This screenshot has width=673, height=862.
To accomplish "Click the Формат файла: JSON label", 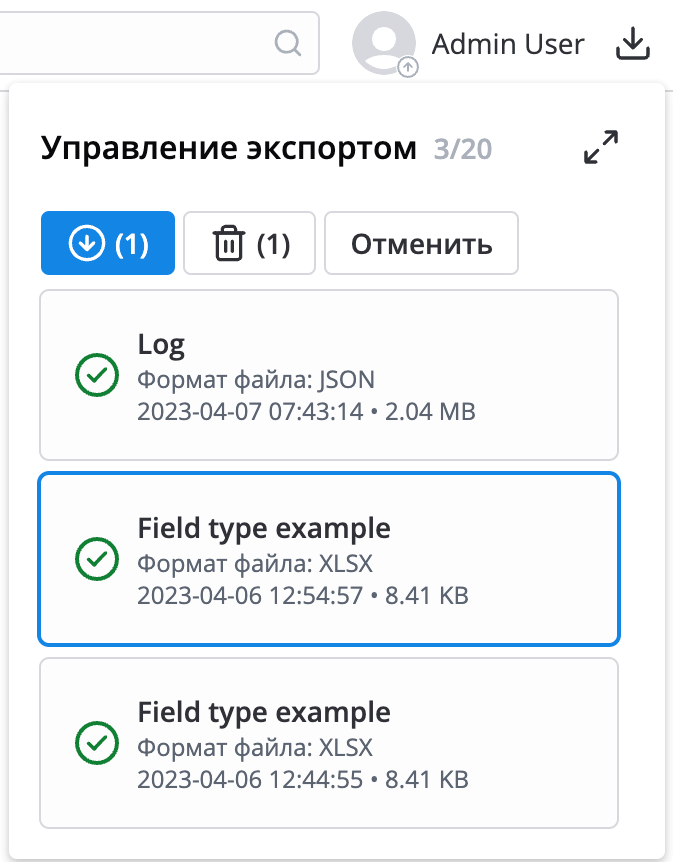I will coord(255,379).
